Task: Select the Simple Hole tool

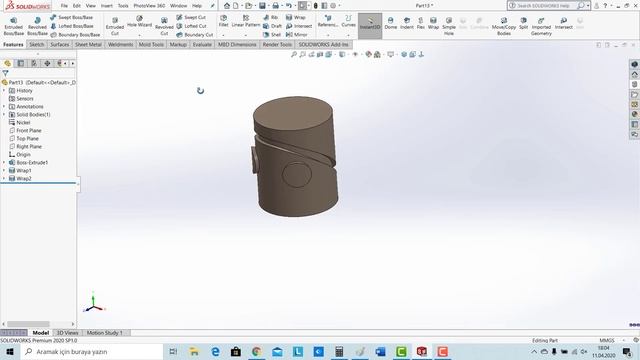Action: 449,26
